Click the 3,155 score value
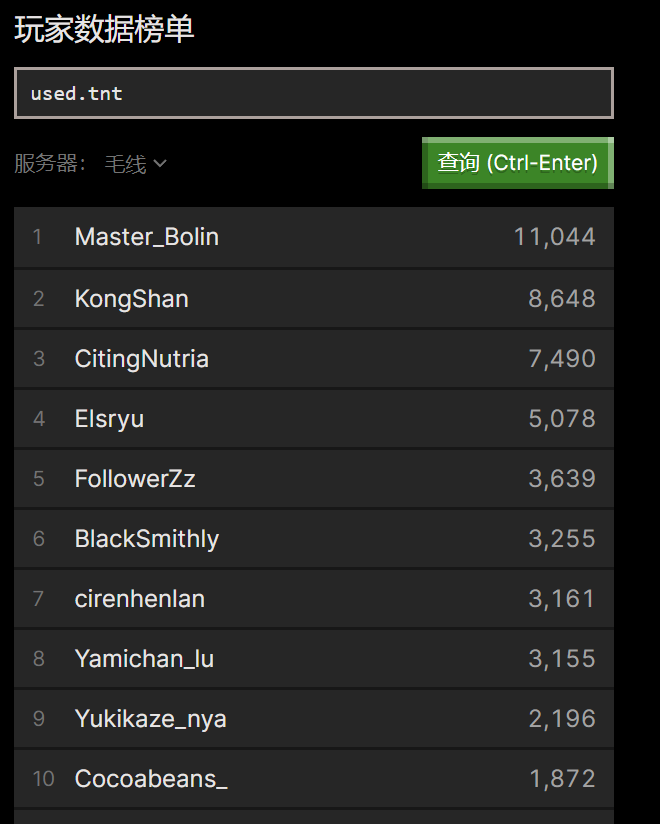The width and height of the screenshot is (660, 824). [562, 658]
